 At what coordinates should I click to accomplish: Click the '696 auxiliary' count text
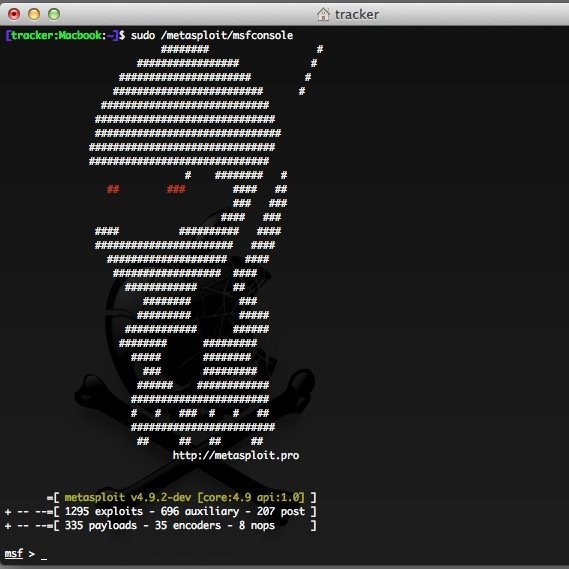tap(200, 512)
